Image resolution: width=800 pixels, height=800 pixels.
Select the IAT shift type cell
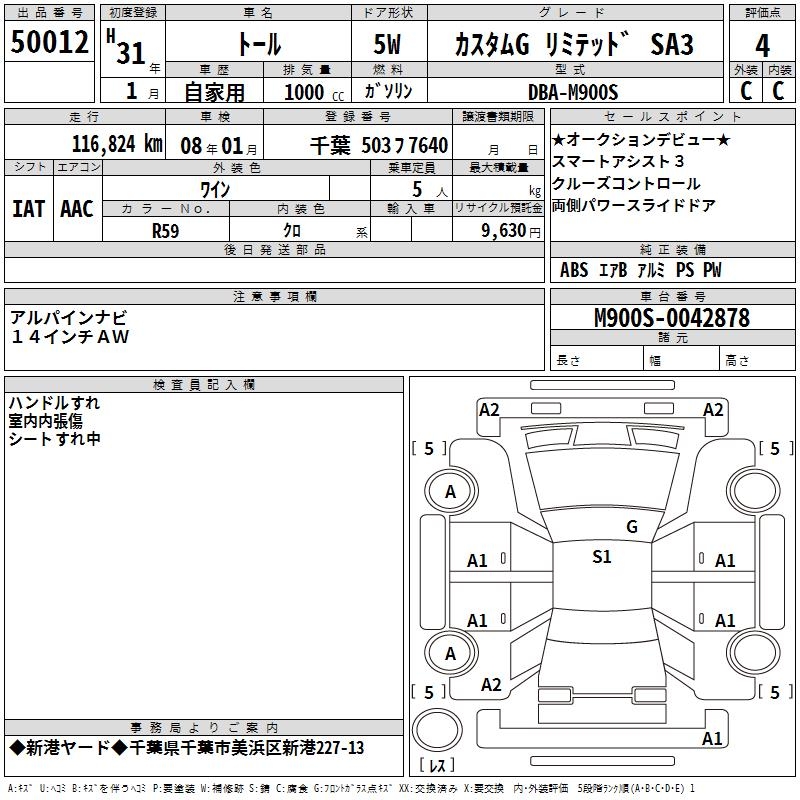28,209
